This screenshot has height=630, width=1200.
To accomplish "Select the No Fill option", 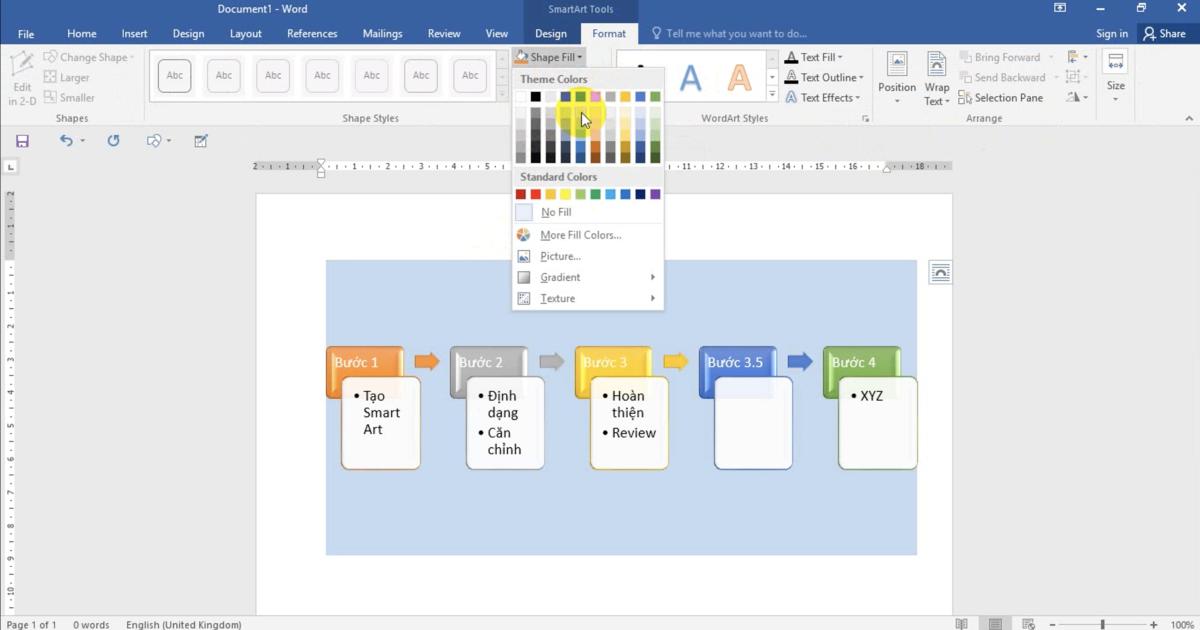I will click(x=587, y=212).
